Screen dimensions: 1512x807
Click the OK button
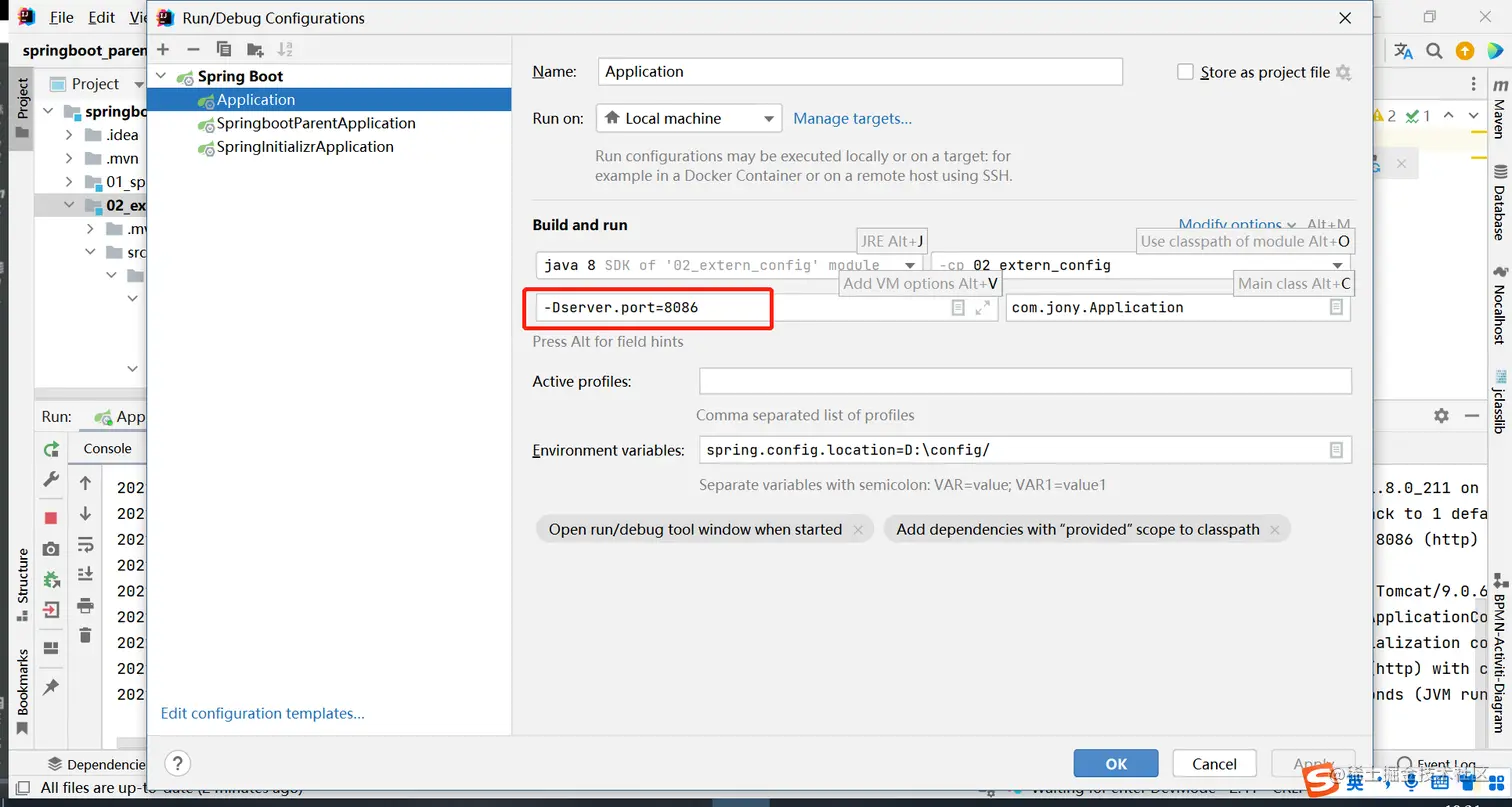(1116, 763)
